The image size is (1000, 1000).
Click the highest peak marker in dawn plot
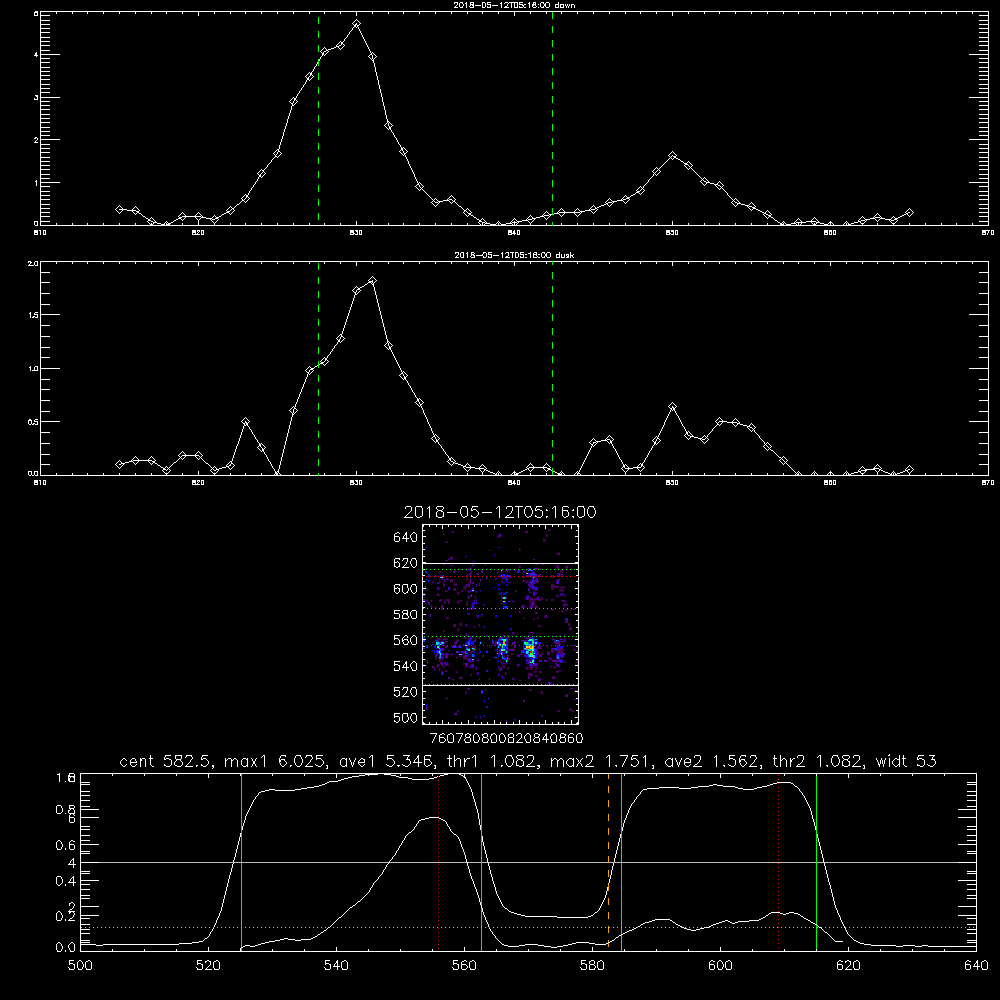coord(357,24)
